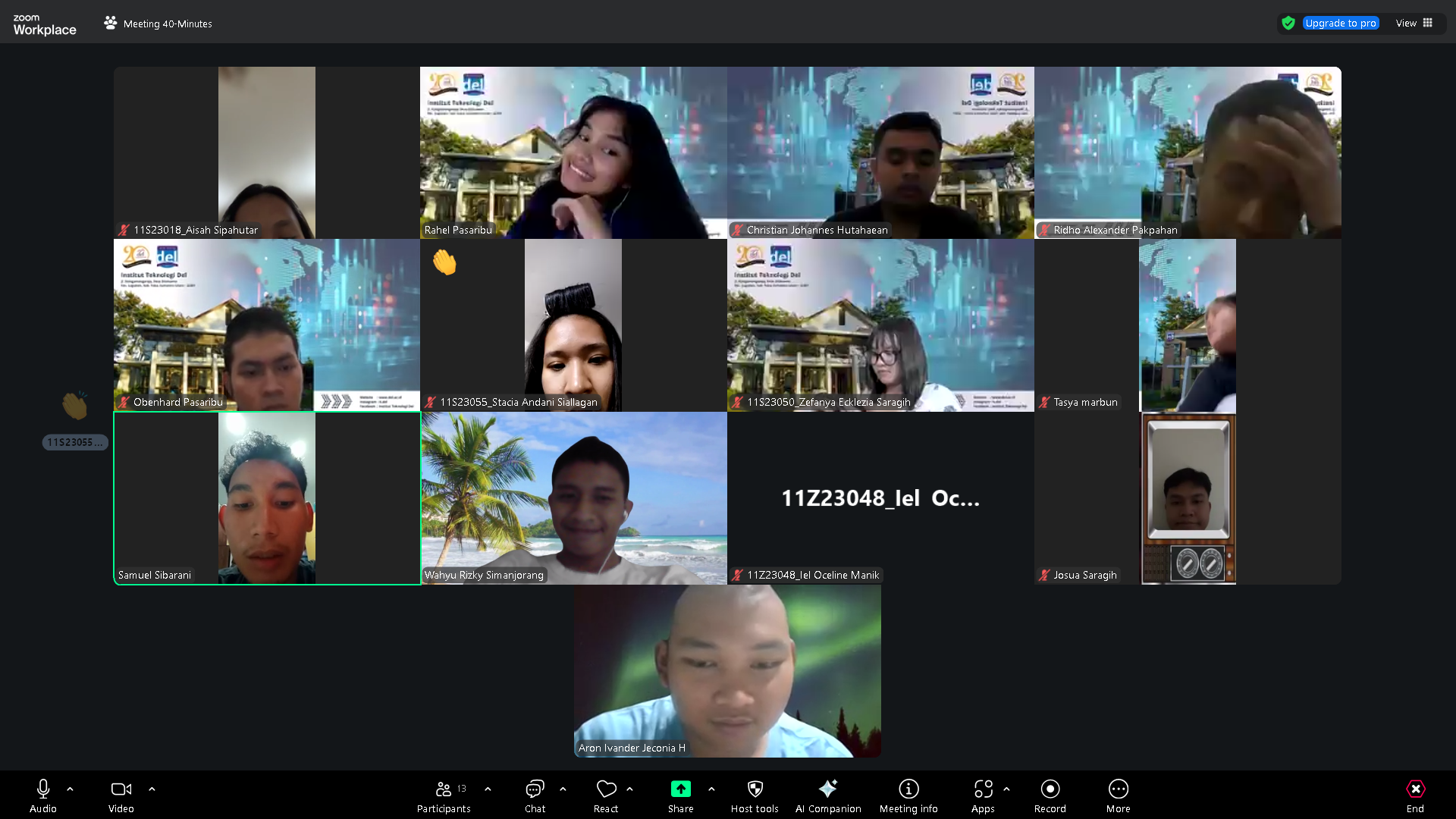1456x819 pixels.
Task: Click the green encryption shield icon
Action: click(1288, 24)
